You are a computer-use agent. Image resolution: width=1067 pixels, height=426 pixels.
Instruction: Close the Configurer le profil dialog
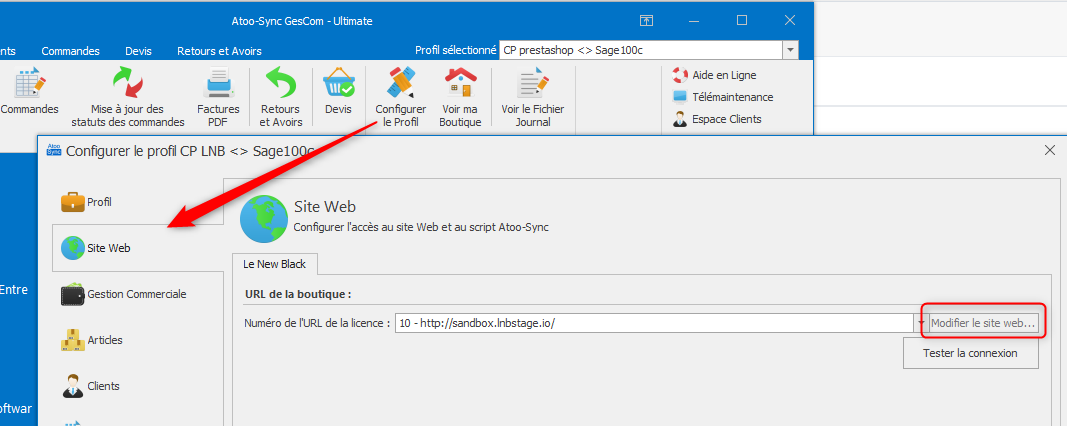point(1050,150)
